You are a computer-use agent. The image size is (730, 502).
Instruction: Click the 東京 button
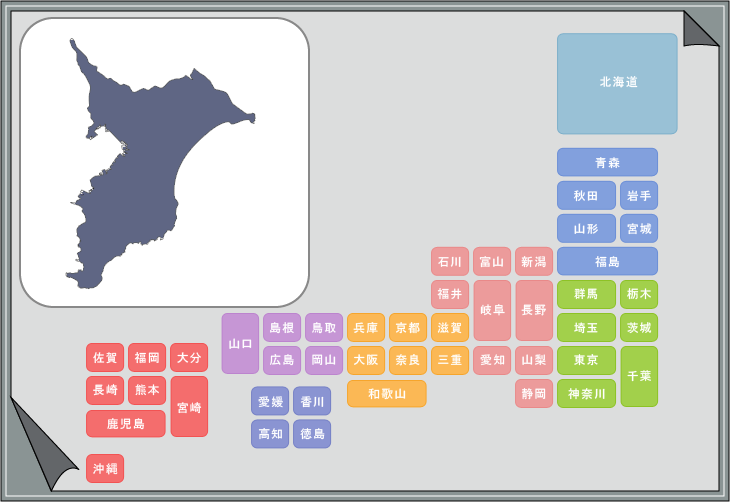(x=586, y=360)
